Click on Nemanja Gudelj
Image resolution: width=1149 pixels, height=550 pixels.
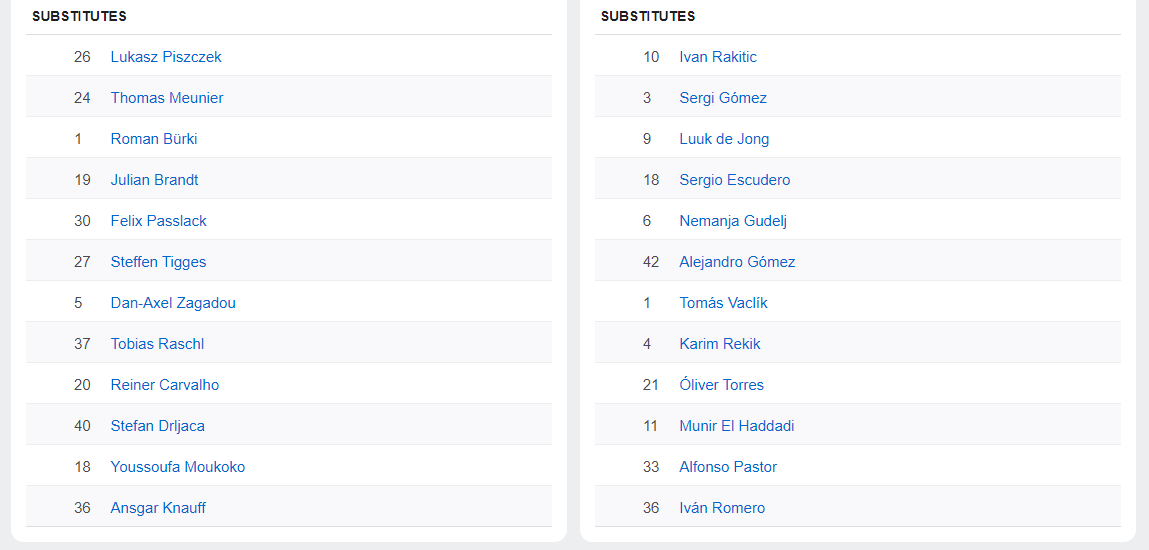point(733,221)
